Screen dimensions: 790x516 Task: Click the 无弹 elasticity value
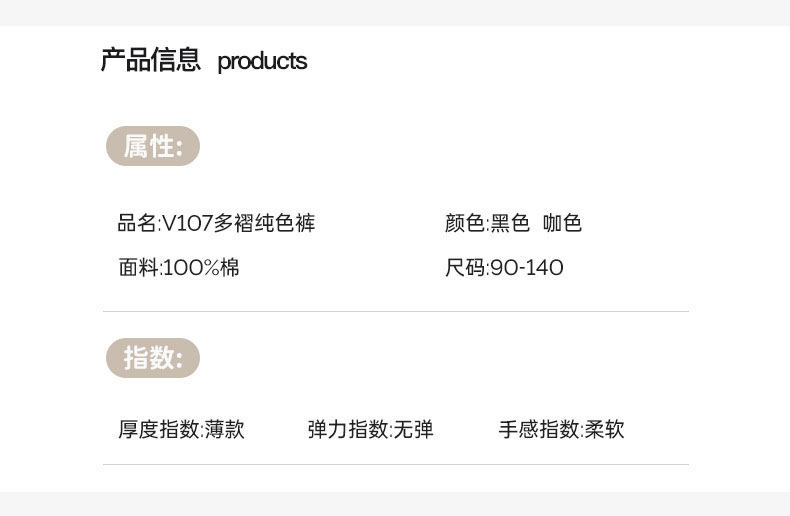(x=414, y=430)
